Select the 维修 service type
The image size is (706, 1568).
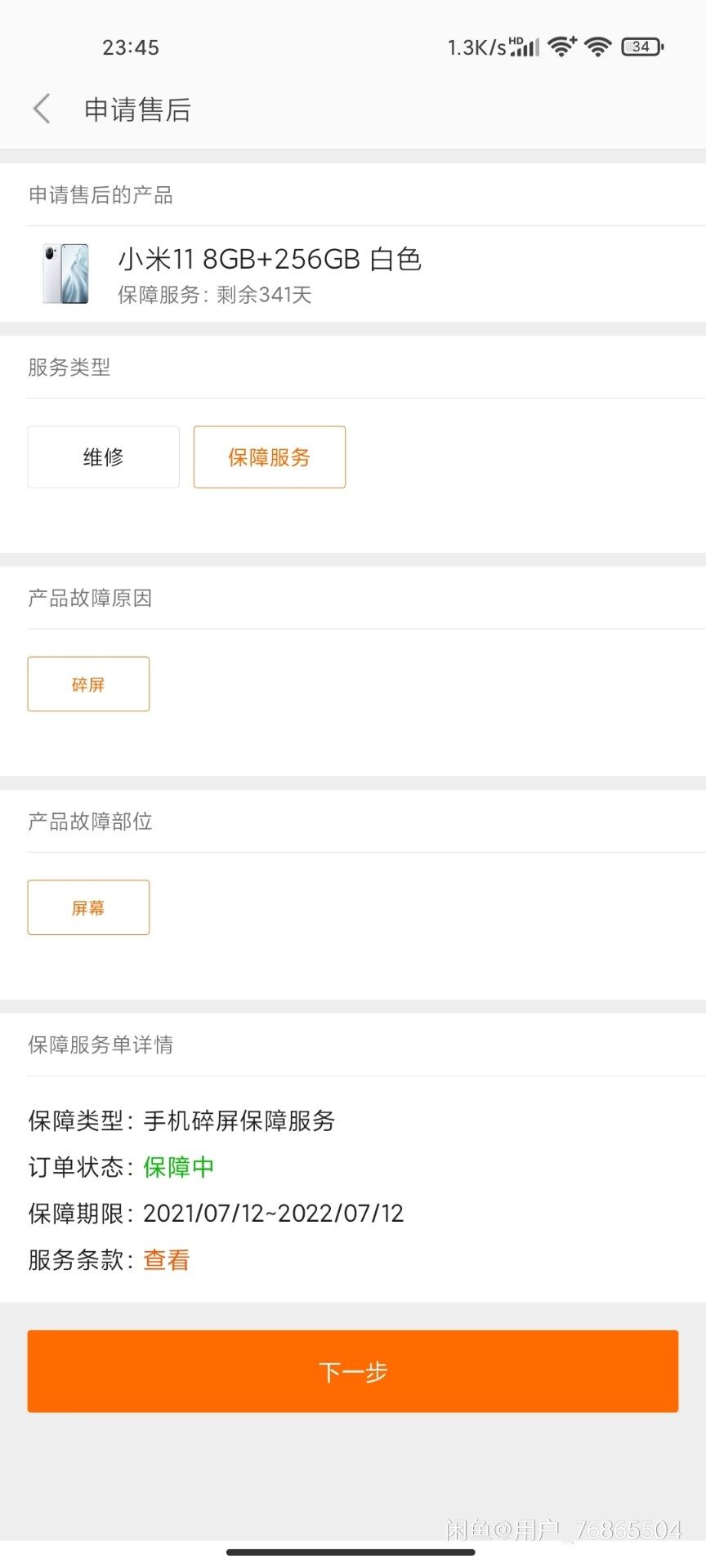pyautogui.click(x=104, y=457)
